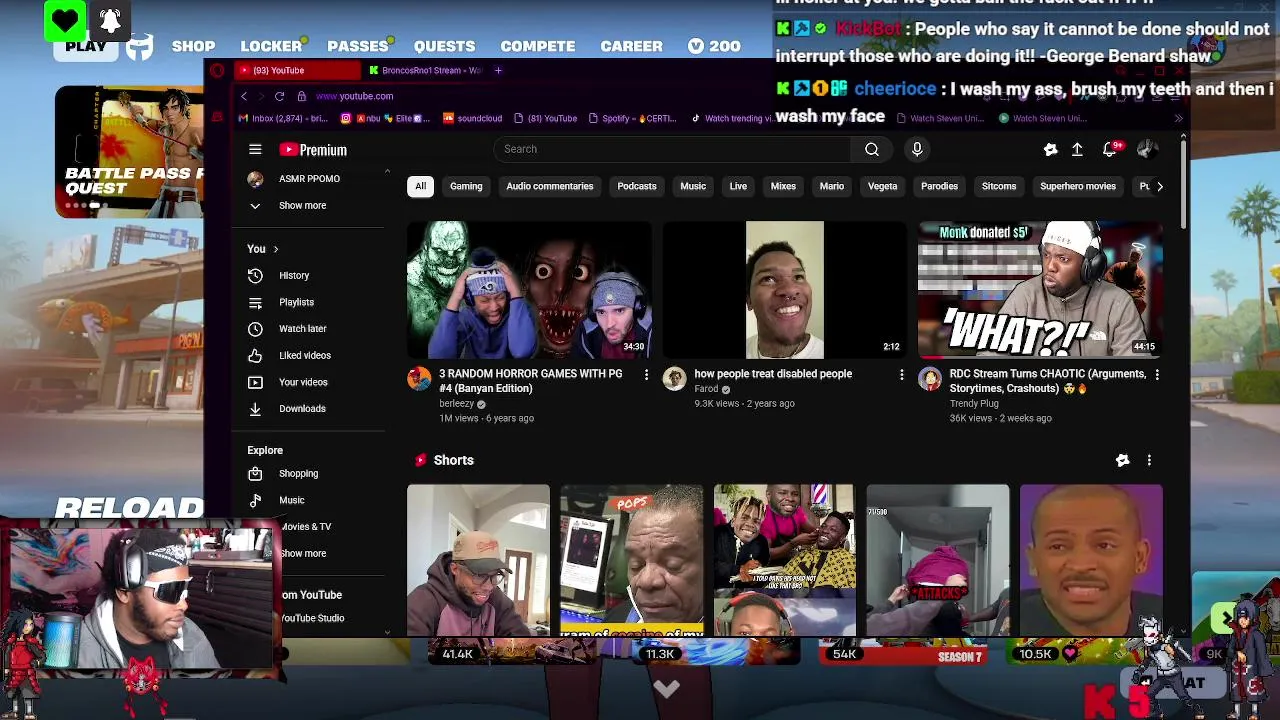1280x720 pixels.
Task: Open the Short with the older man's POPS caption
Action: pyautogui.click(x=632, y=560)
